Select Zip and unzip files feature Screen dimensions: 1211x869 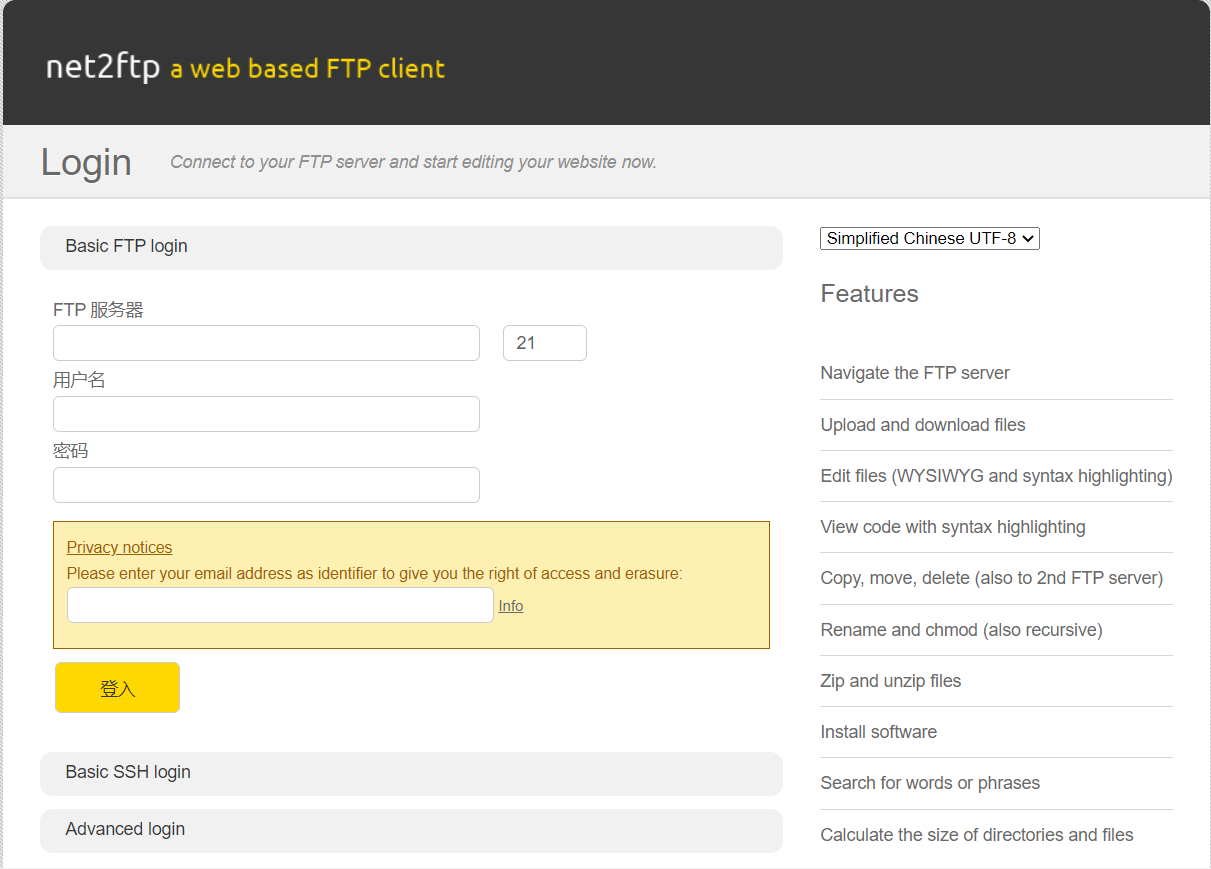click(890, 681)
